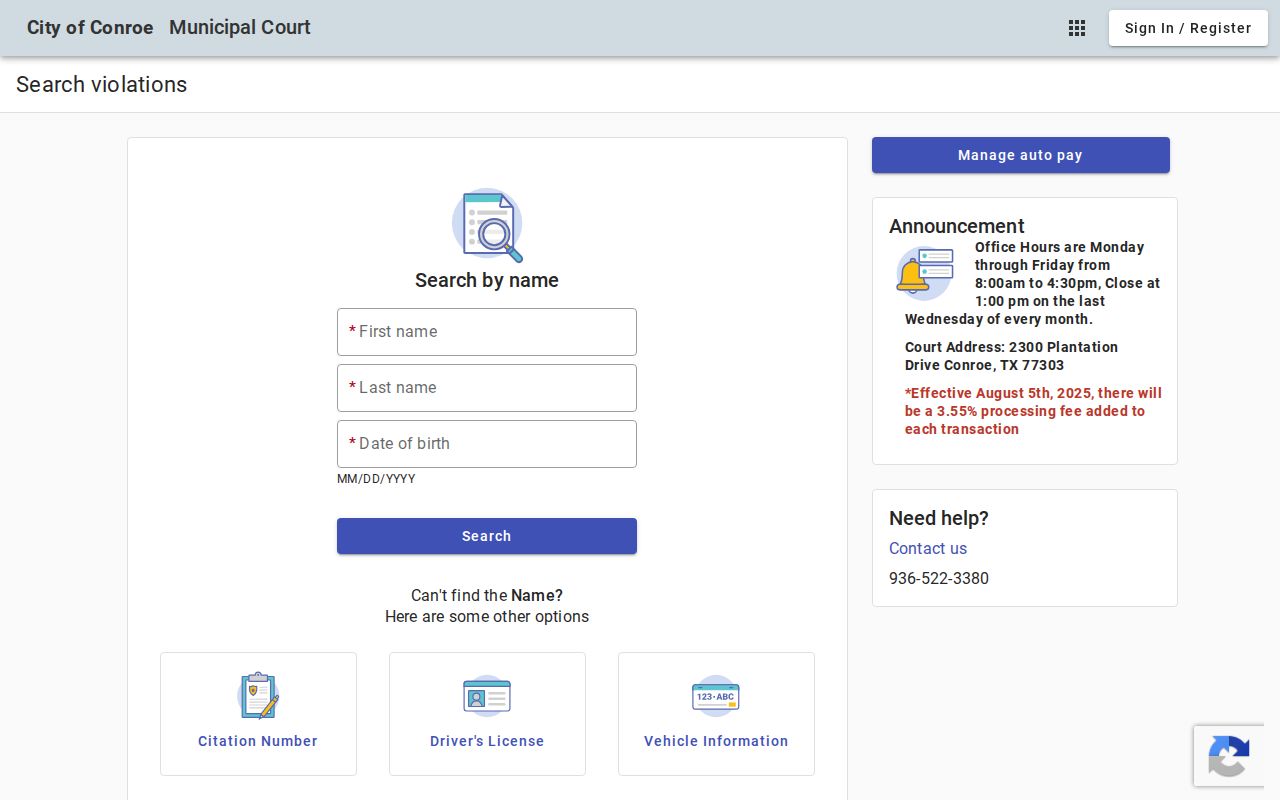Screen dimensions: 1280x800
Task: Select the Vehicle Information option label
Action: [716, 741]
